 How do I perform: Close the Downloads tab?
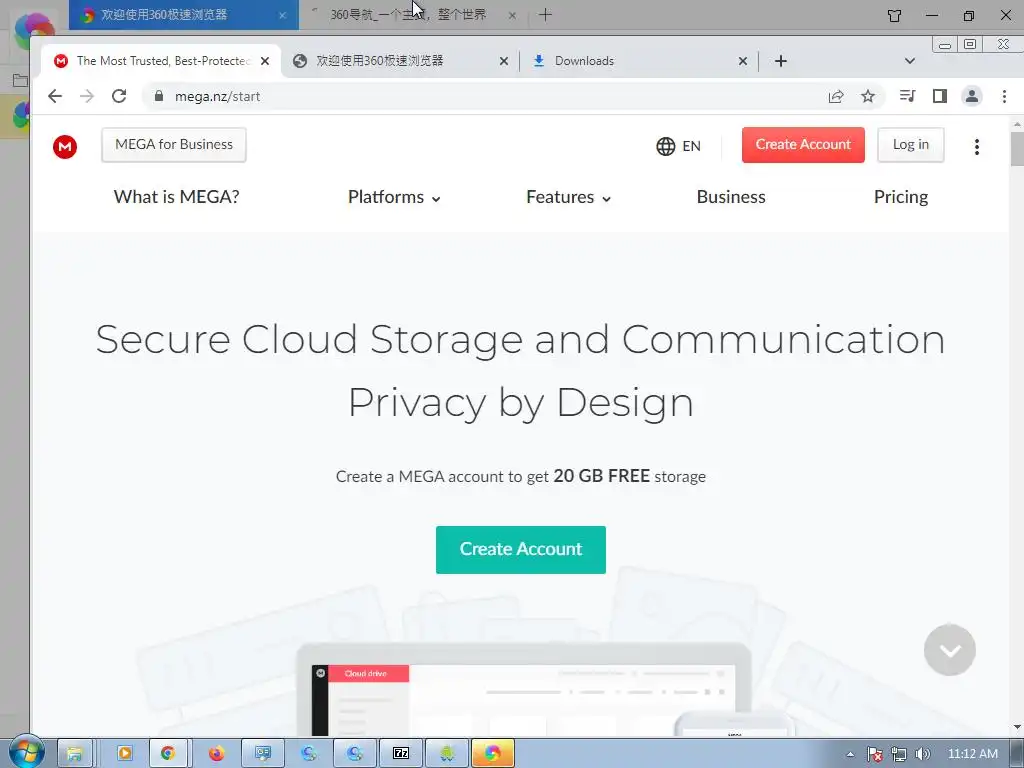click(x=743, y=61)
